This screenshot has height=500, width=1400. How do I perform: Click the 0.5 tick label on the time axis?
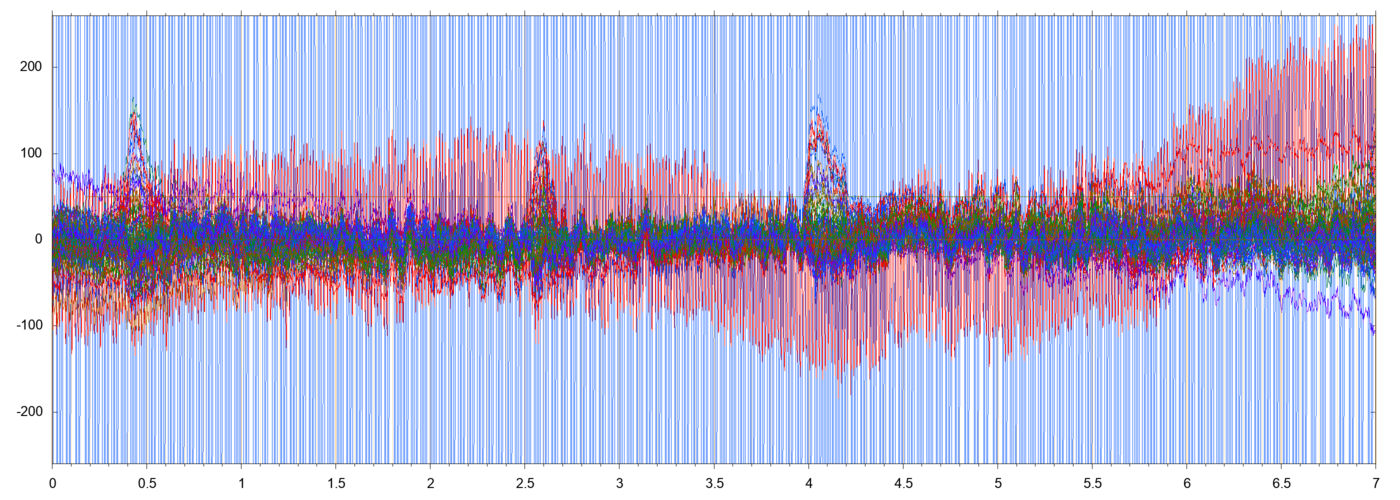coord(147,482)
